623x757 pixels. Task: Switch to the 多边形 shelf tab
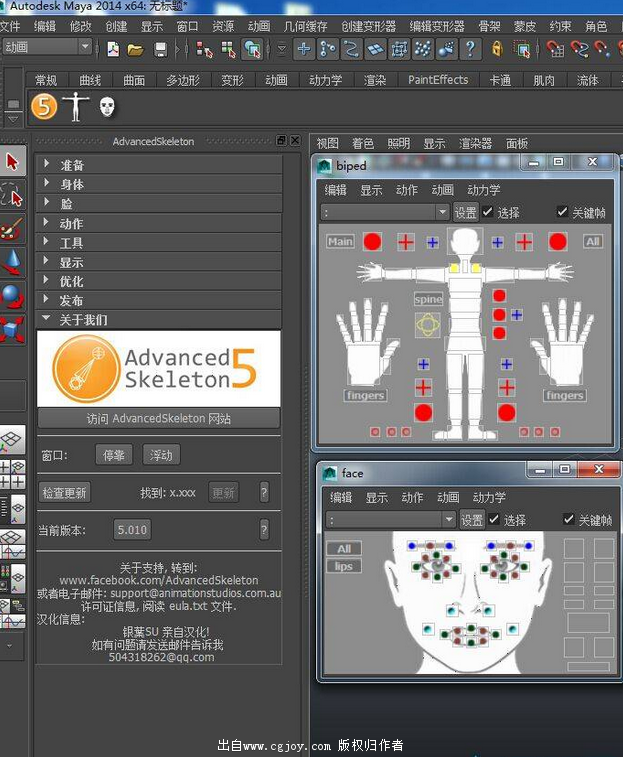183,80
